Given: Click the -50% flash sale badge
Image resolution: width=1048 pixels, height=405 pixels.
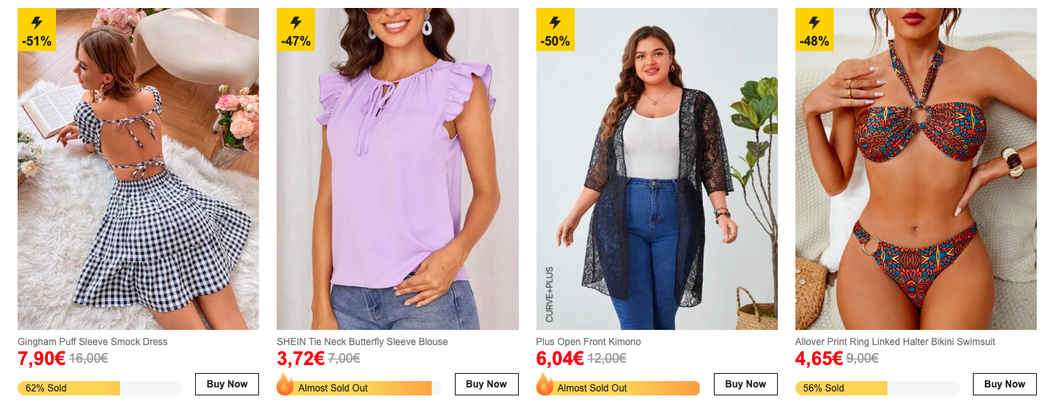Looking at the screenshot, I should pyautogui.click(x=555, y=30).
